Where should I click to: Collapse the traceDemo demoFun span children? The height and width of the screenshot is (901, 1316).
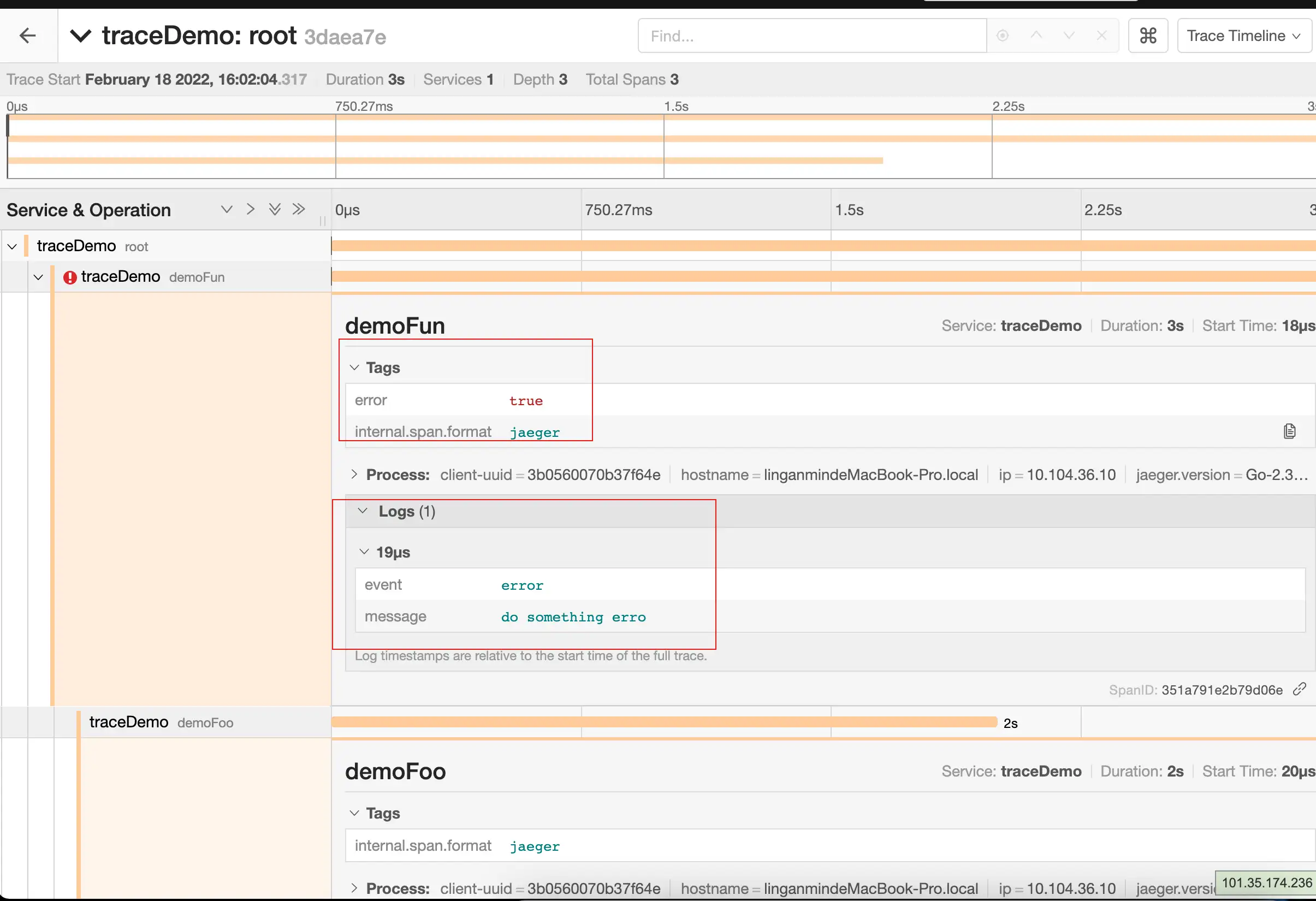[x=38, y=277]
